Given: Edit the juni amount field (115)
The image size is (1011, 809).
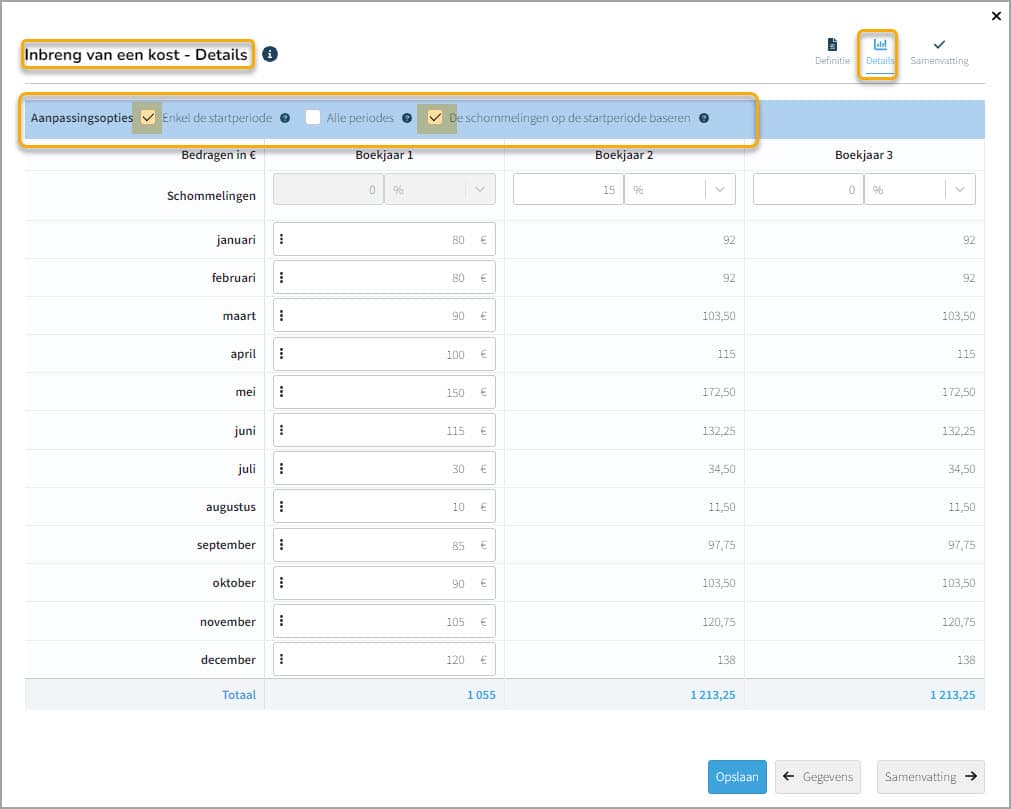Looking at the screenshot, I should 384,430.
